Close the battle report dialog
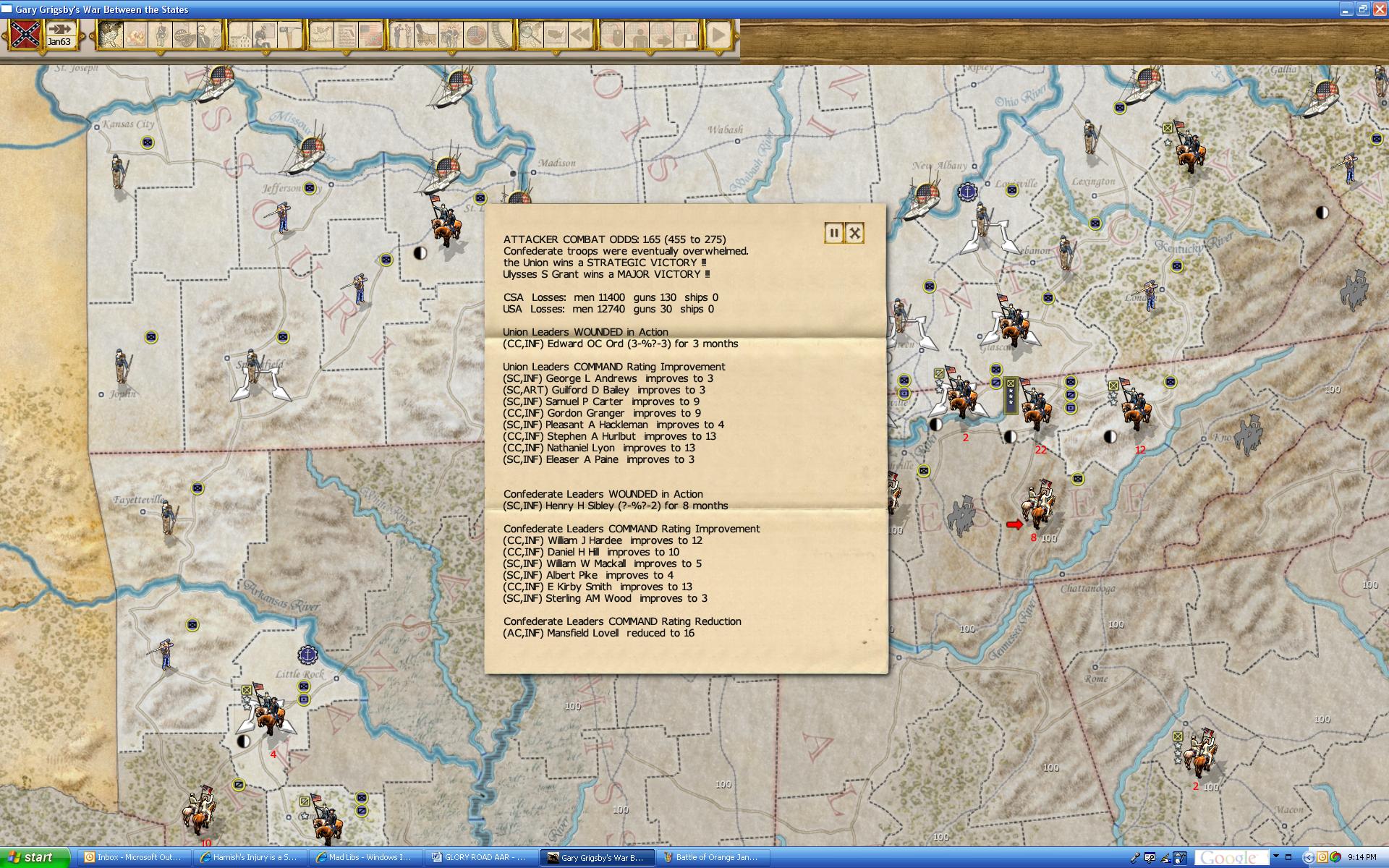1389x868 pixels. (854, 232)
